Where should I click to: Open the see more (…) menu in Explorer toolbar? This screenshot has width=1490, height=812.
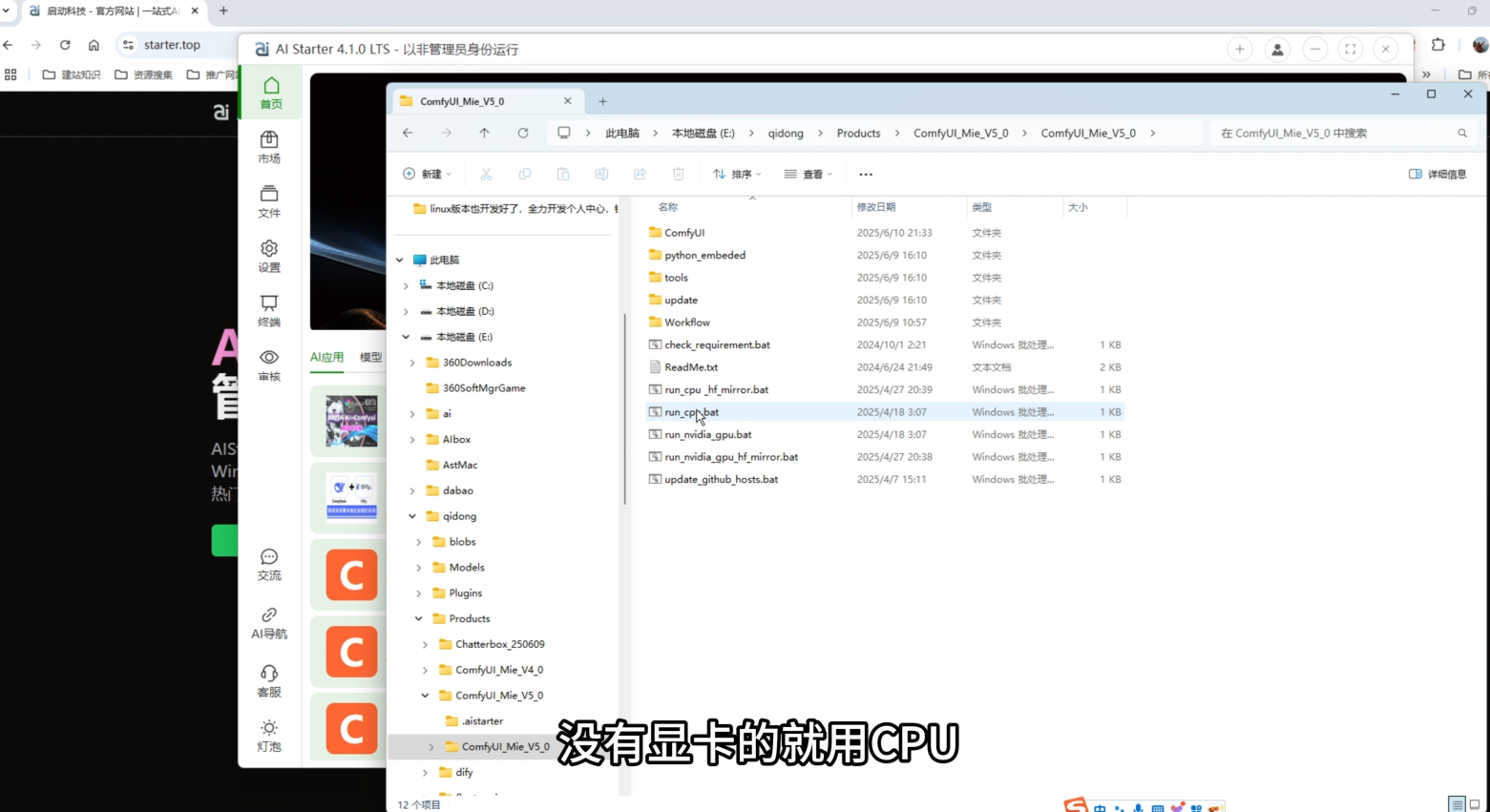[866, 174]
